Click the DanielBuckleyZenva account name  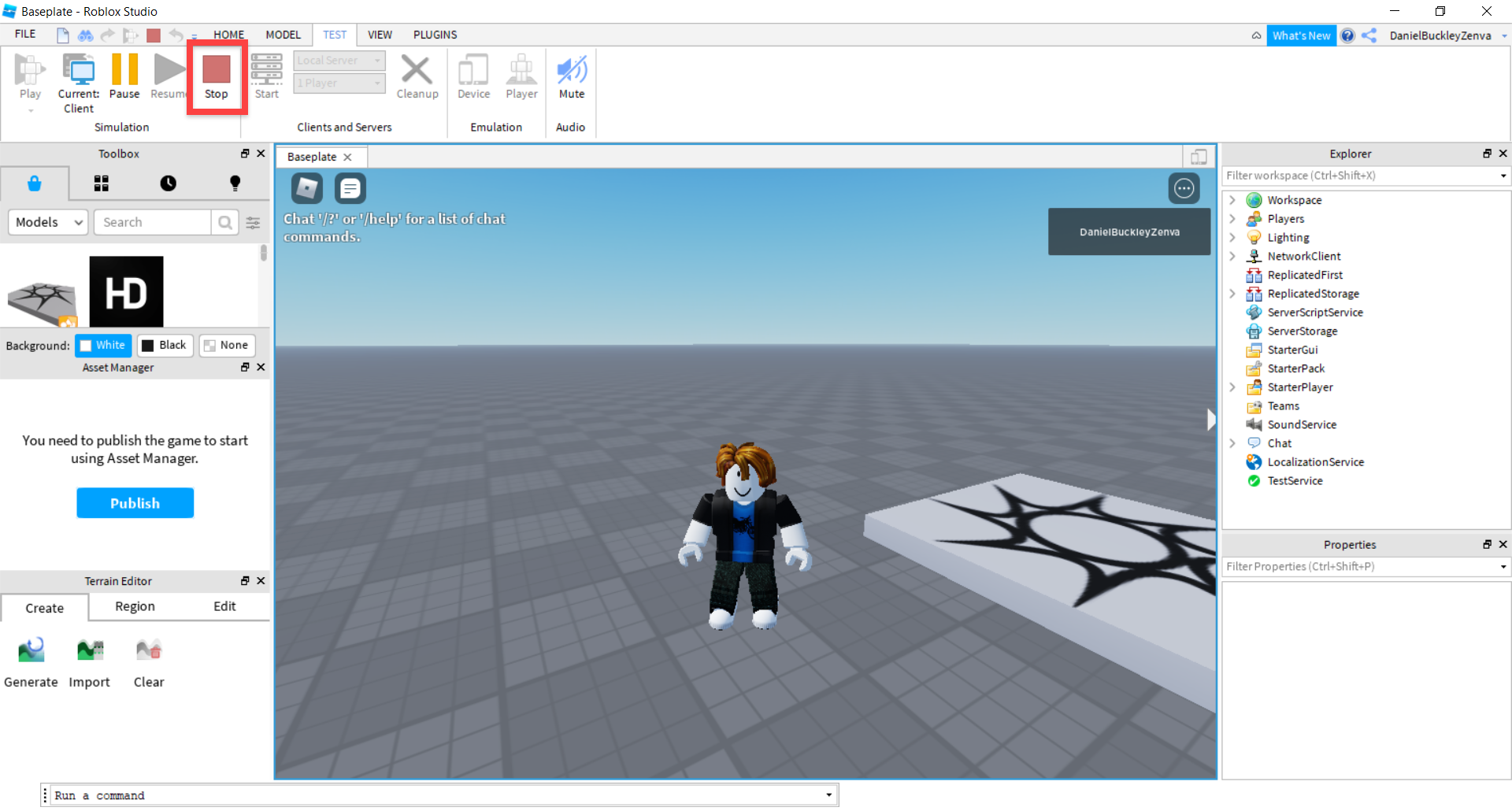(1440, 35)
